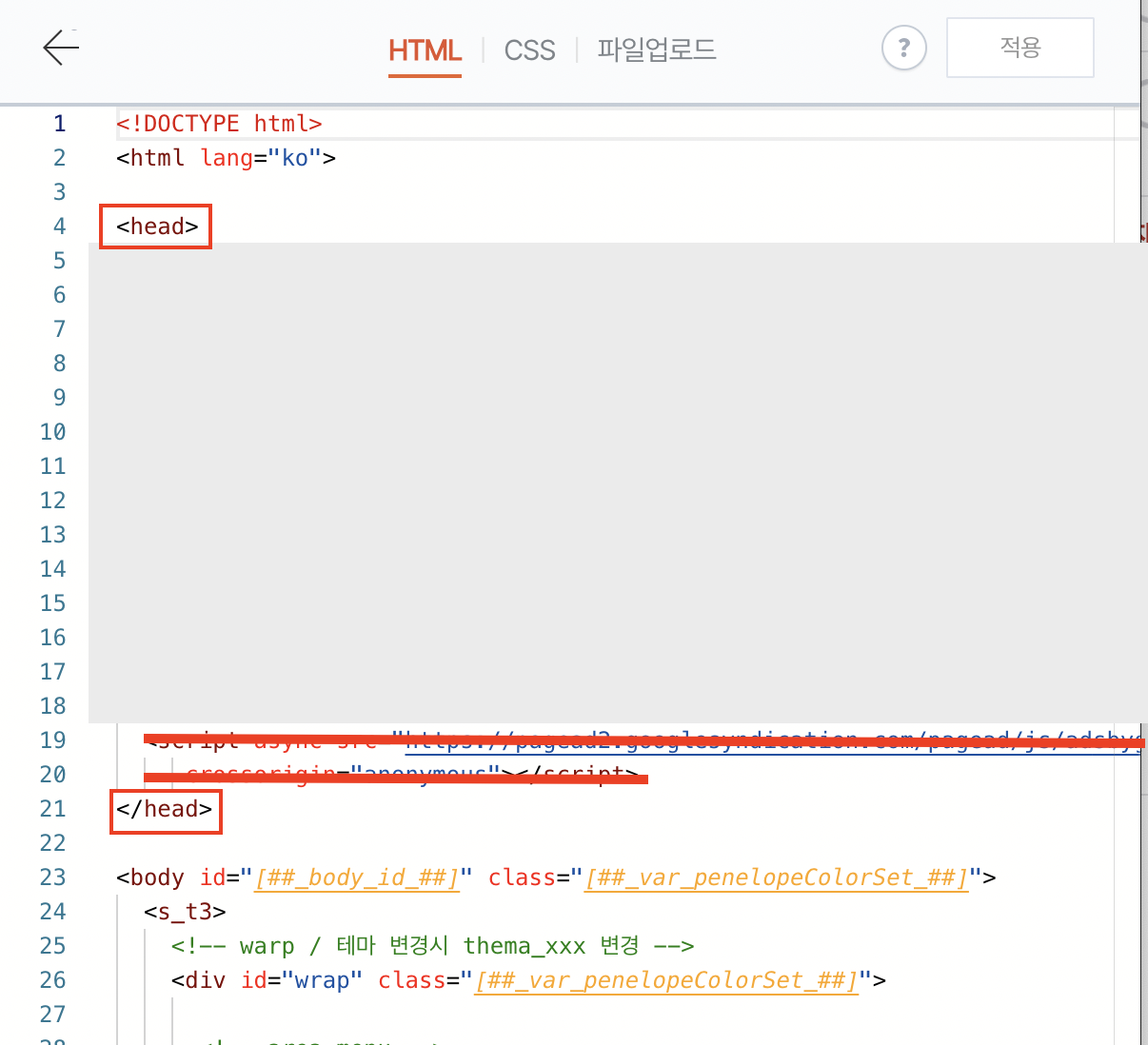The image size is (1148, 1045).
Task: Click line number 1 in gutter
Action: coord(60,124)
